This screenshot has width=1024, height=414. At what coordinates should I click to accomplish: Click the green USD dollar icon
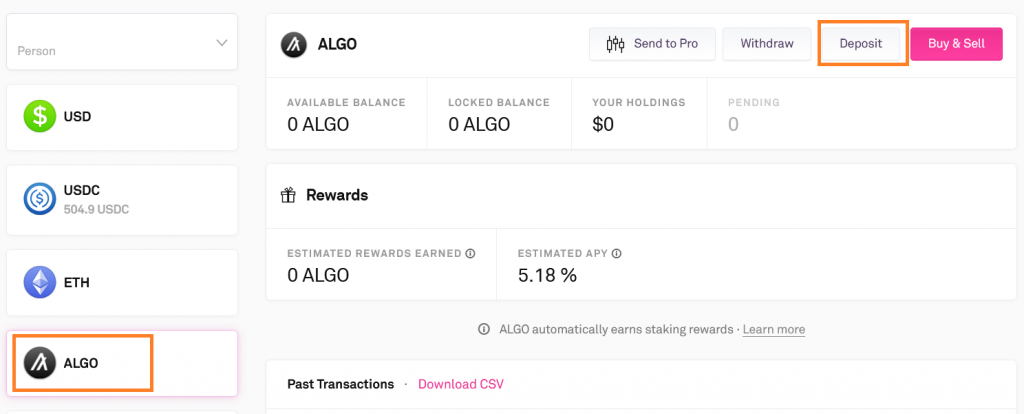[x=40, y=116]
